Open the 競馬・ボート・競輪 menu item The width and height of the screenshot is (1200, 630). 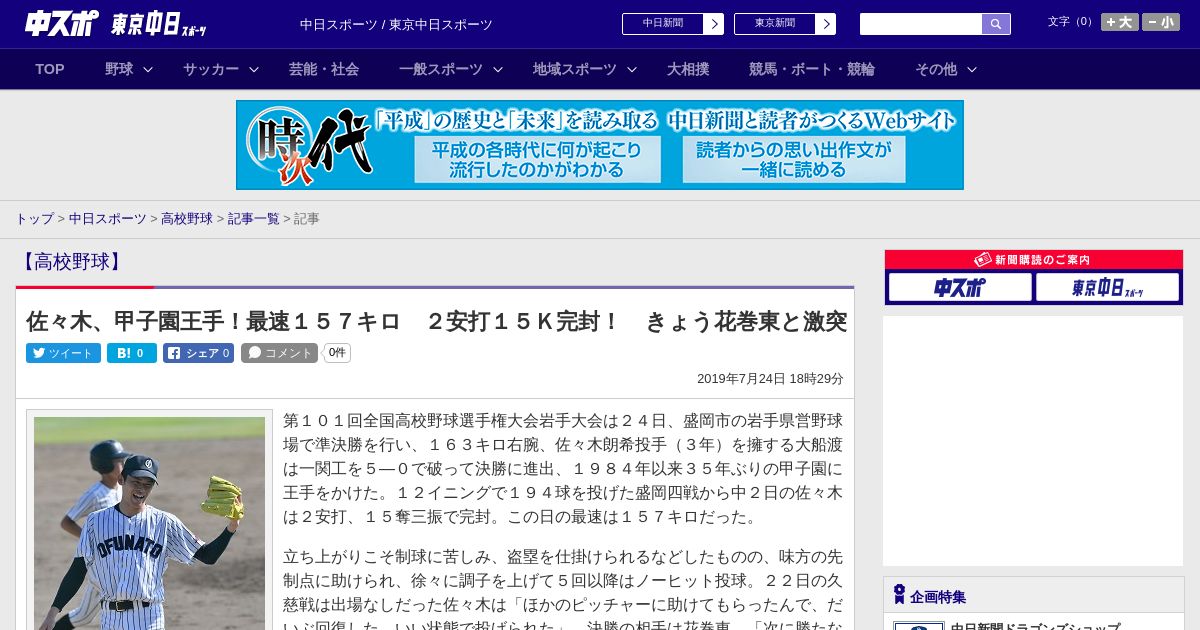click(812, 69)
